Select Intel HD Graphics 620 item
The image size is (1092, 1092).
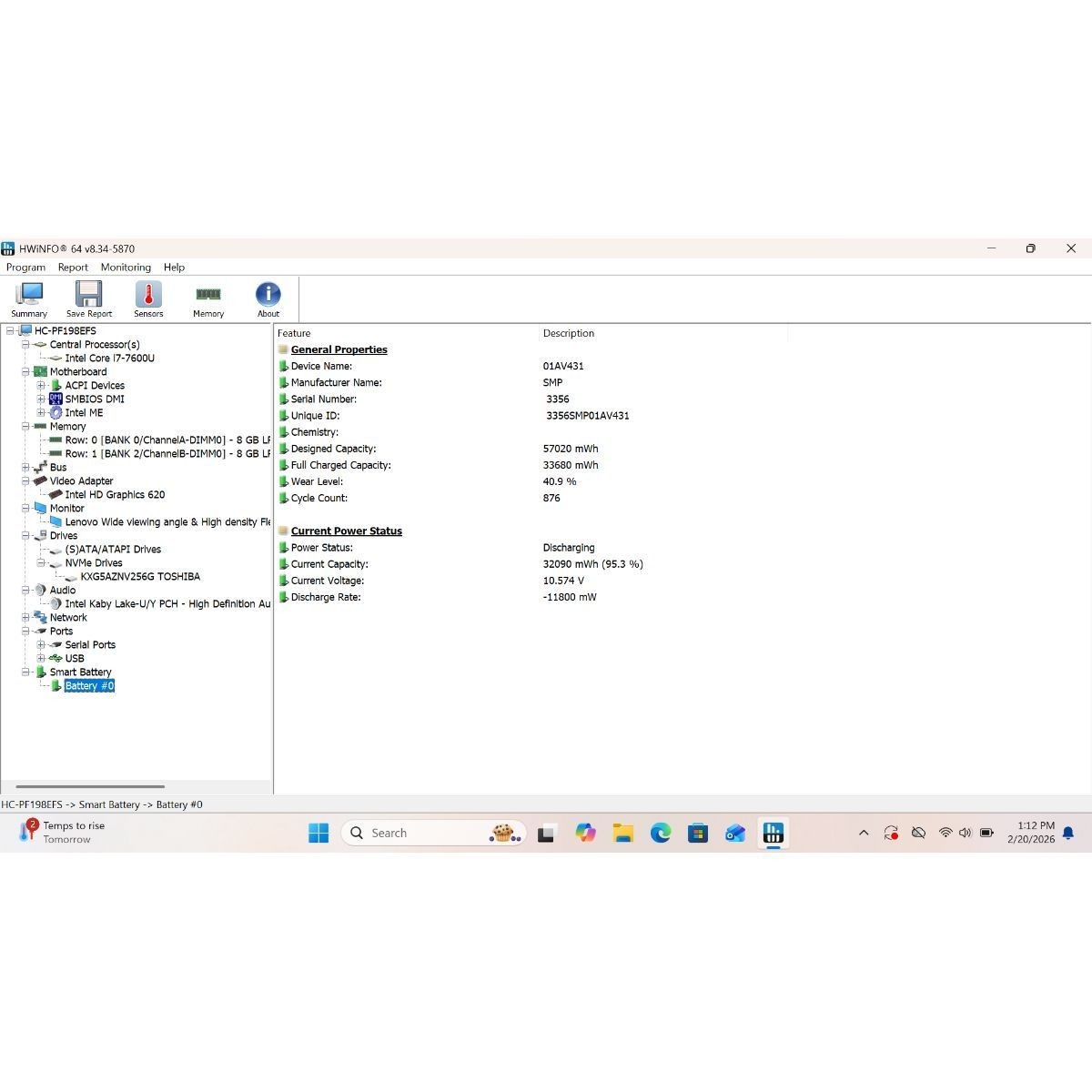pyautogui.click(x=115, y=494)
